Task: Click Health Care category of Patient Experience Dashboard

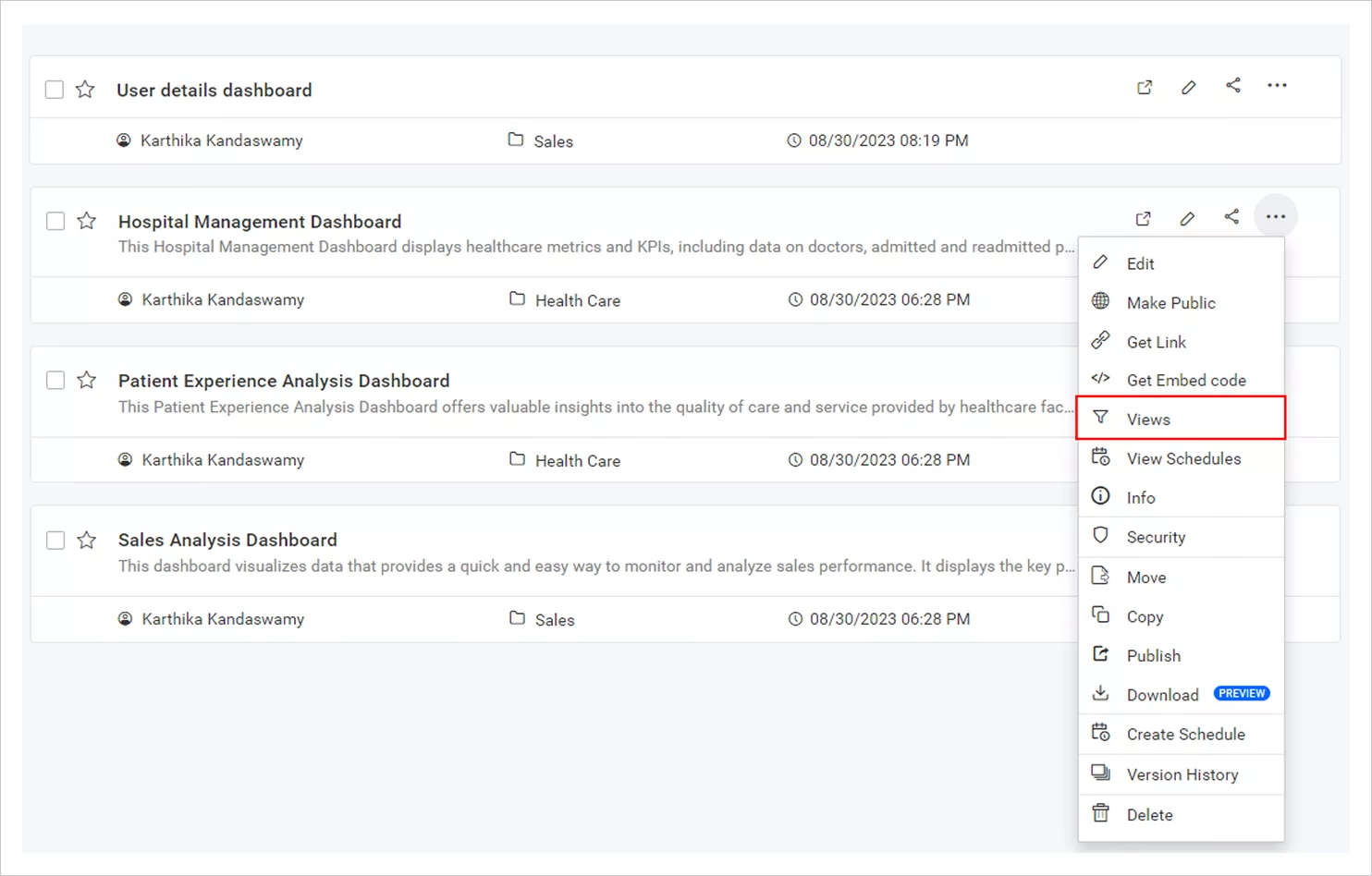Action: tap(565, 460)
